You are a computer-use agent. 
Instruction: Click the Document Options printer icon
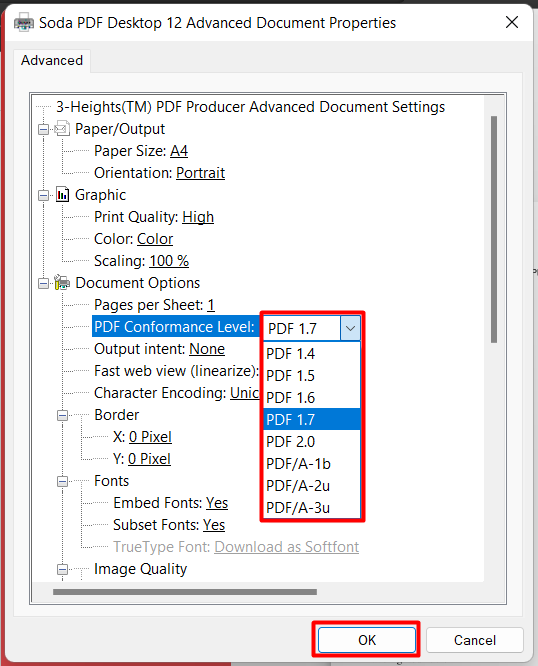pyautogui.click(x=62, y=282)
